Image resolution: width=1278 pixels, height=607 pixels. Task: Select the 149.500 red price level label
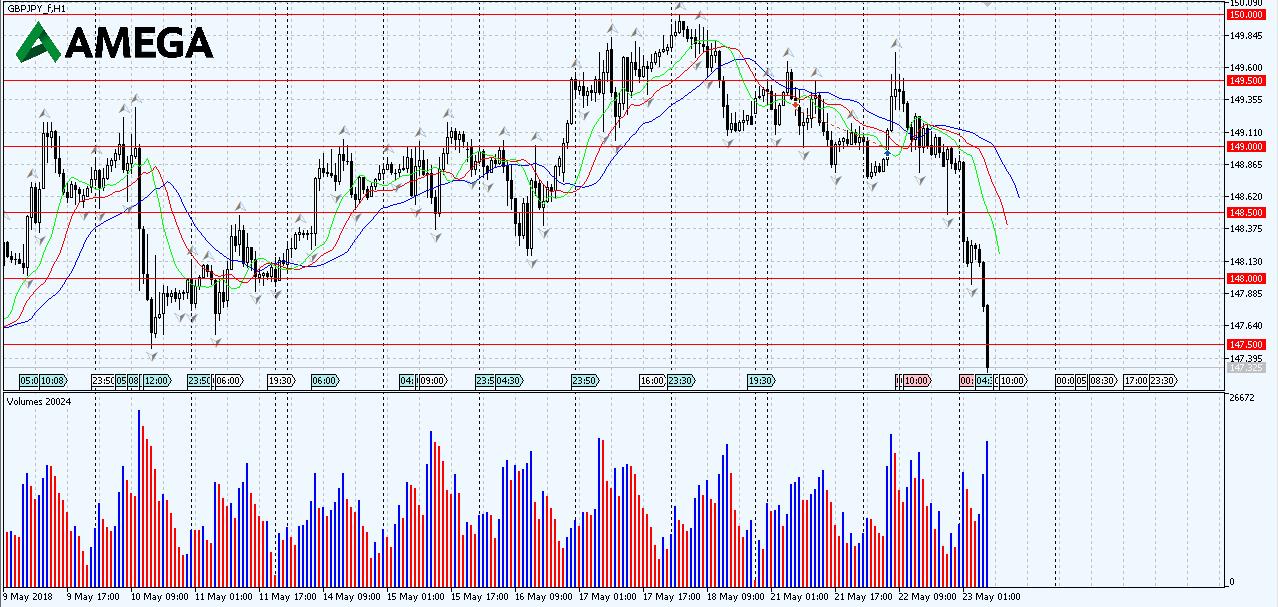tap(1245, 81)
